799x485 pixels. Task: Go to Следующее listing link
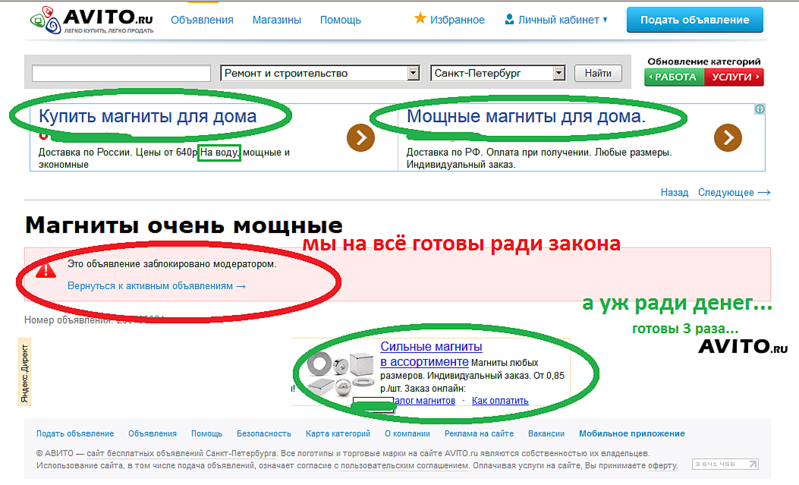click(734, 192)
